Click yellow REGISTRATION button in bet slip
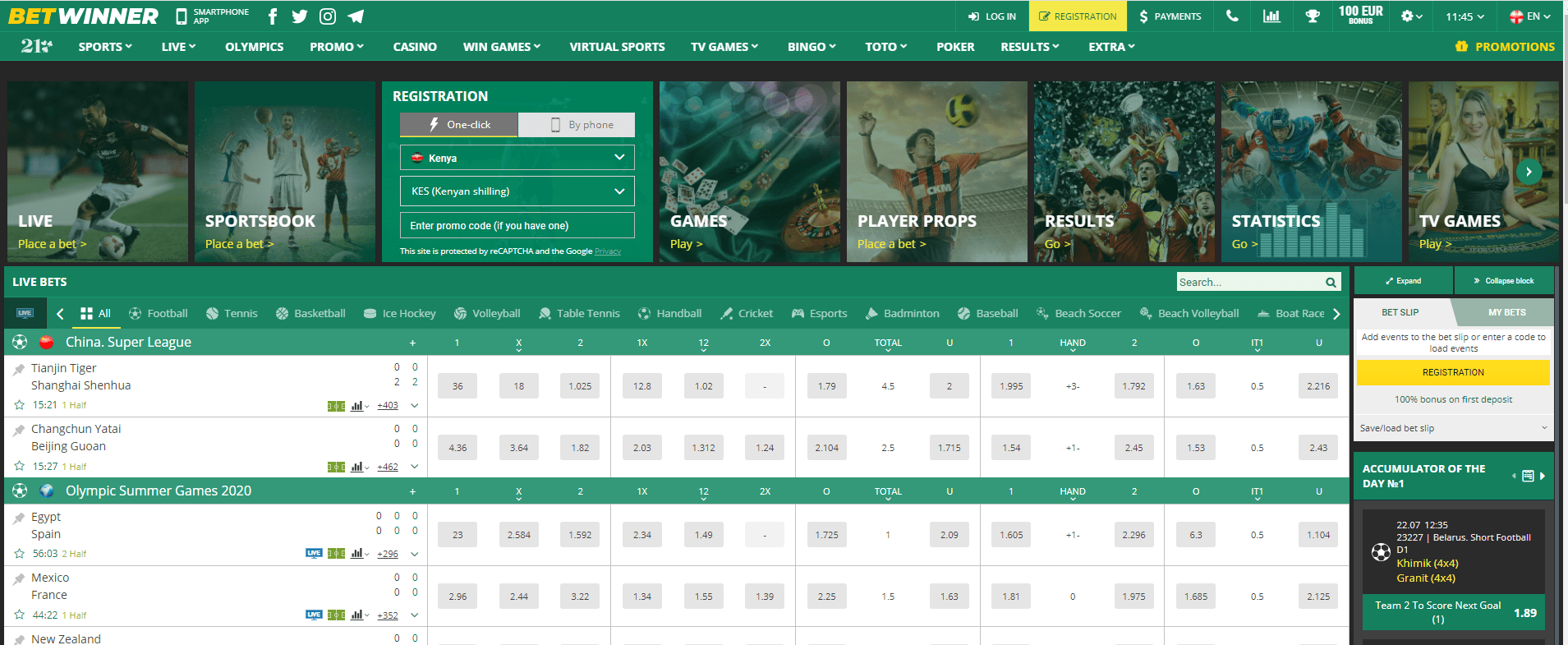 1453,372
